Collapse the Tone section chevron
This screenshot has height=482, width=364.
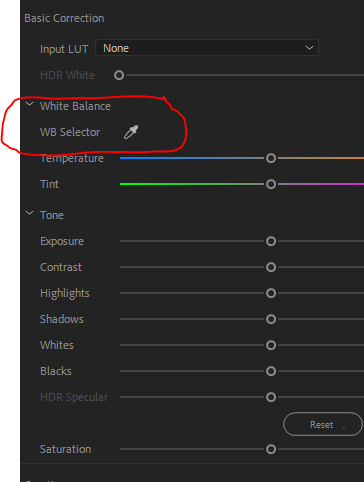pos(30,213)
